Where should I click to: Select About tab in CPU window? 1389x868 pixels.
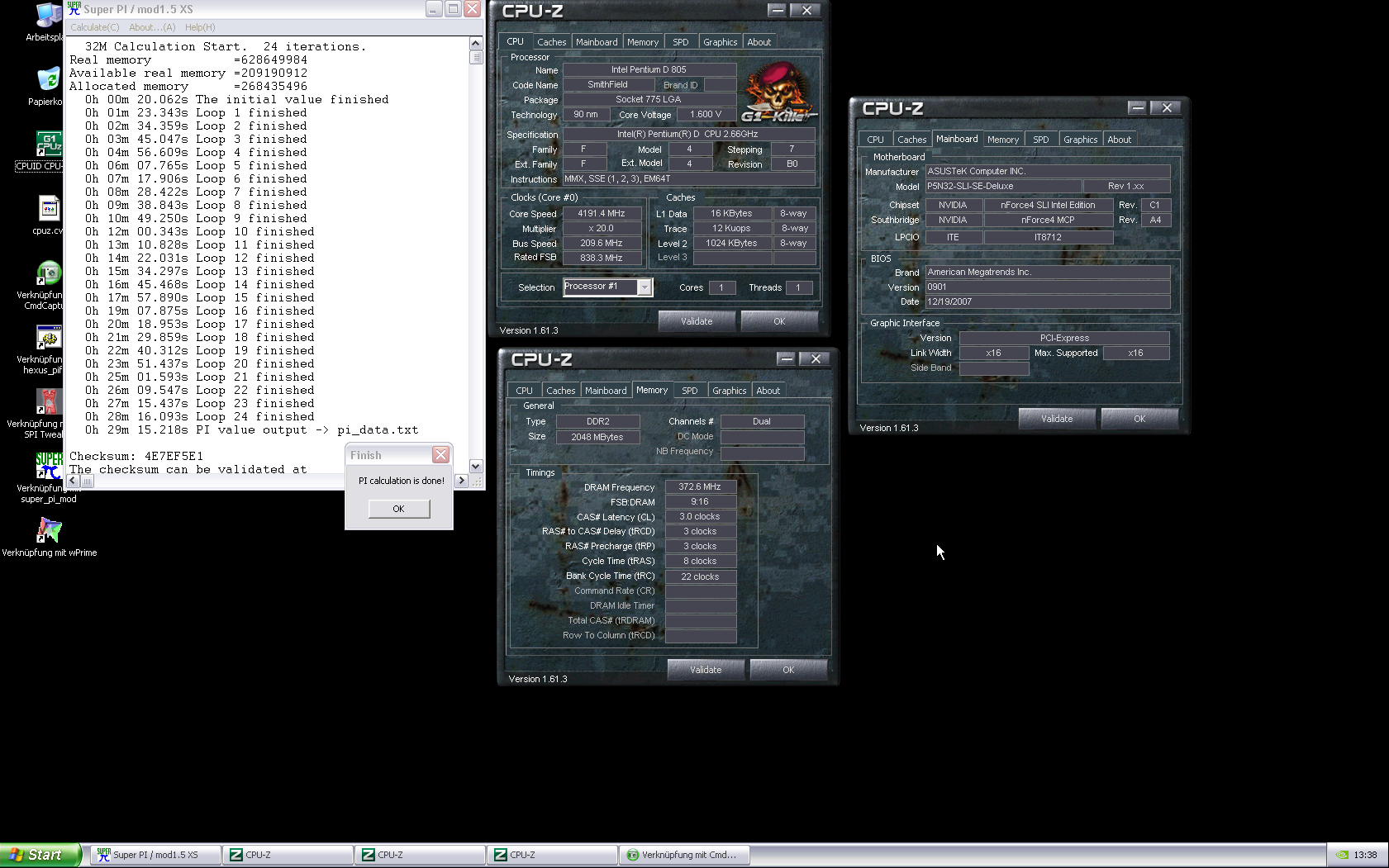click(x=759, y=42)
